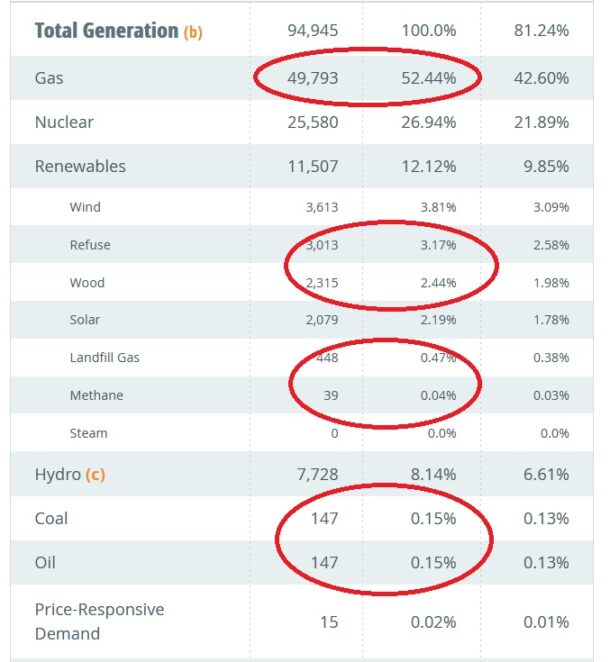The width and height of the screenshot is (610, 662).
Task: Click the orange (b) footnote link
Action: tap(193, 32)
